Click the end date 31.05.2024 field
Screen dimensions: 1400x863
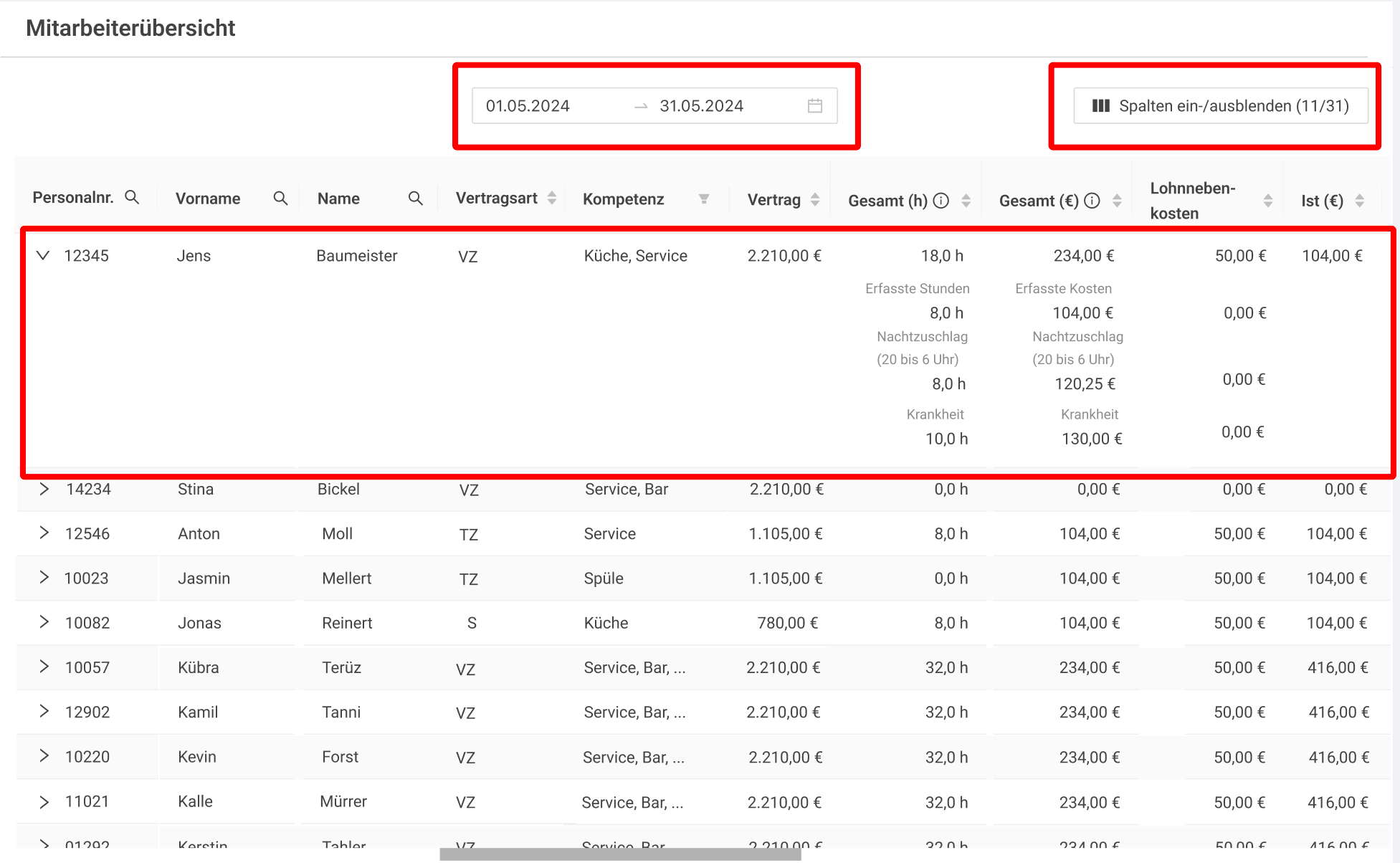[702, 106]
